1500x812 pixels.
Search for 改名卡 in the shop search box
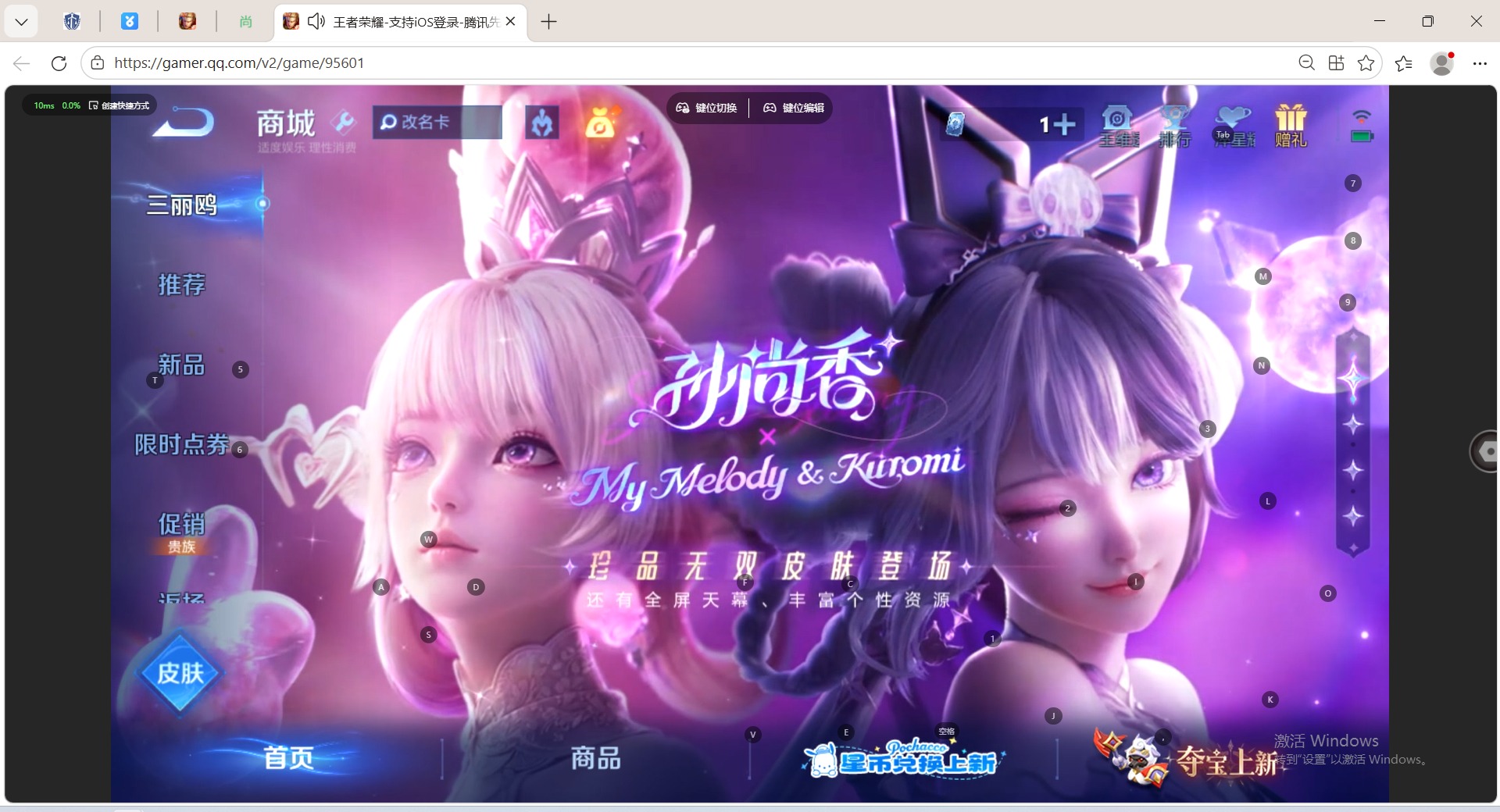pos(437,123)
